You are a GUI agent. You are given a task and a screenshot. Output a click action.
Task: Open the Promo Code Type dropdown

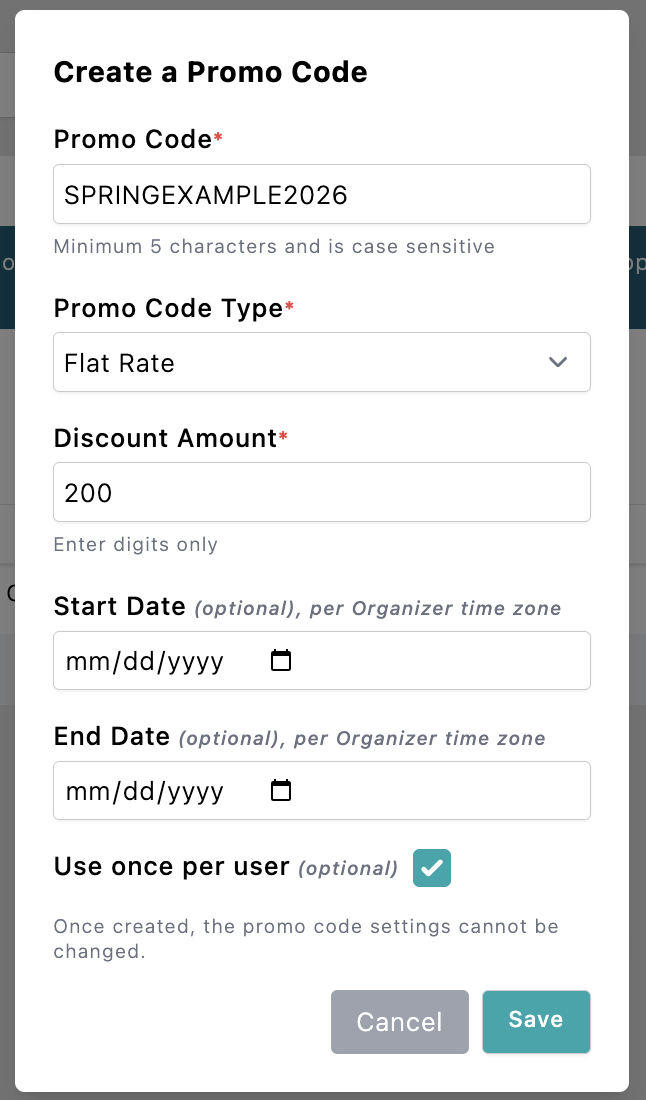click(x=321, y=362)
